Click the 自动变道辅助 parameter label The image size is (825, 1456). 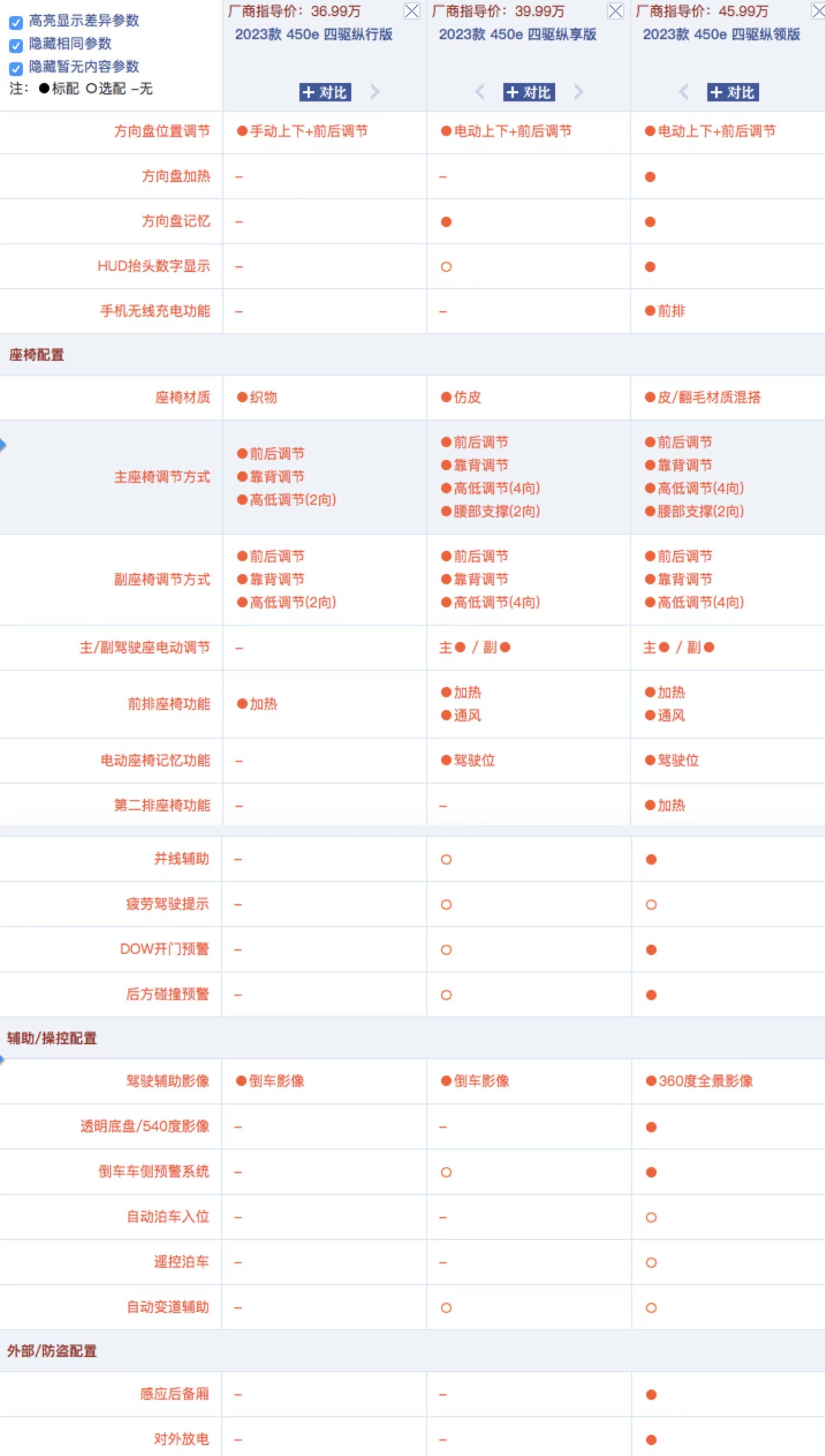tap(168, 1308)
